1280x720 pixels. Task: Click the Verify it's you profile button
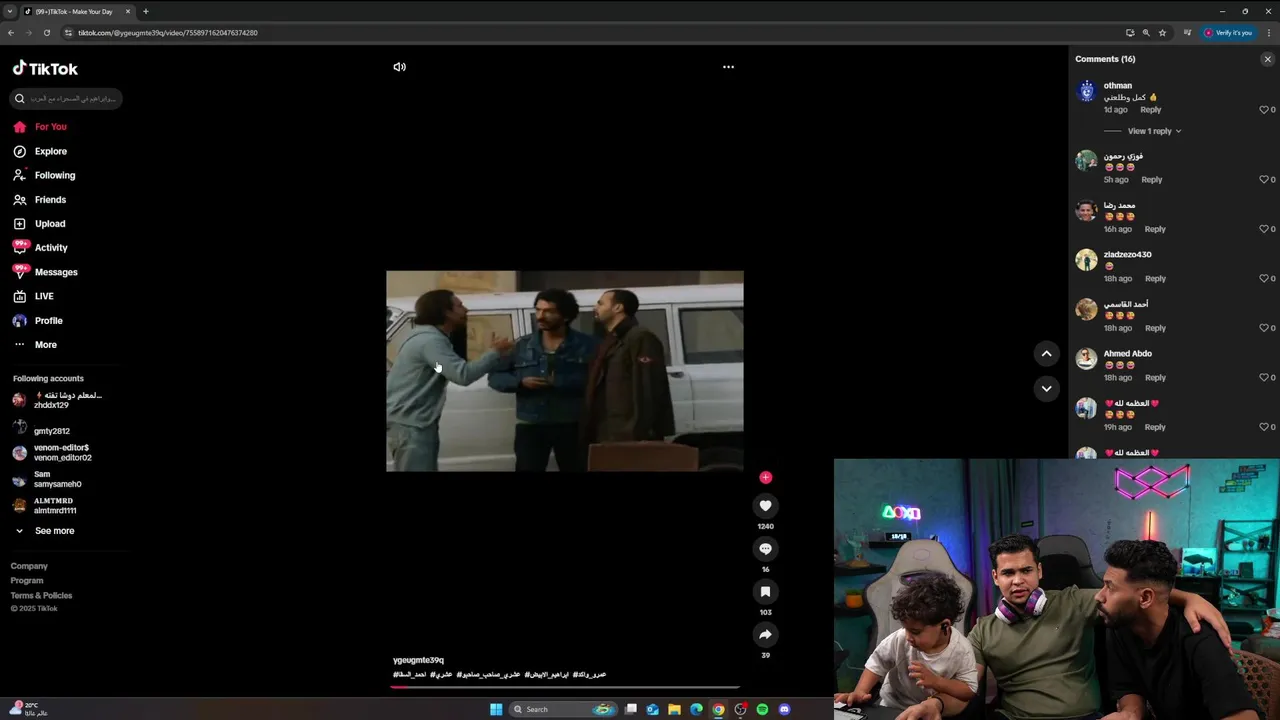[x=1227, y=33]
